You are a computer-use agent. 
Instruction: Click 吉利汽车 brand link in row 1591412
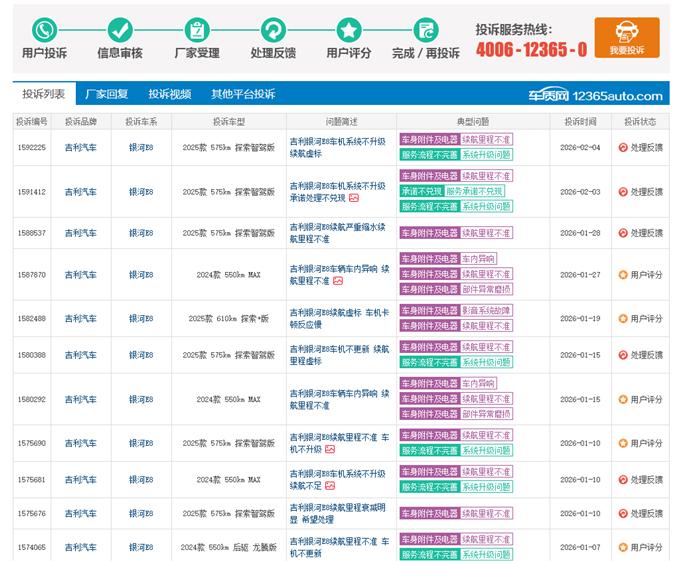(x=81, y=191)
